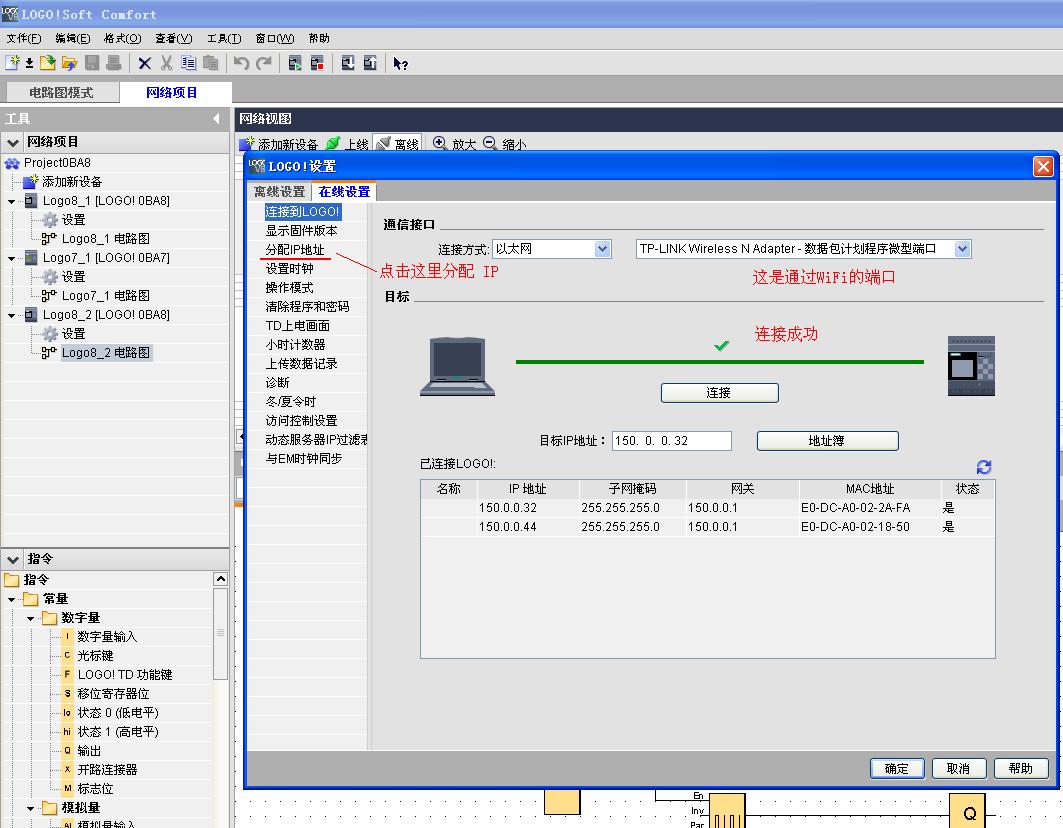This screenshot has height=828, width=1063.
Task: Collapse the 工具 panel with the arrow
Action: [216, 119]
